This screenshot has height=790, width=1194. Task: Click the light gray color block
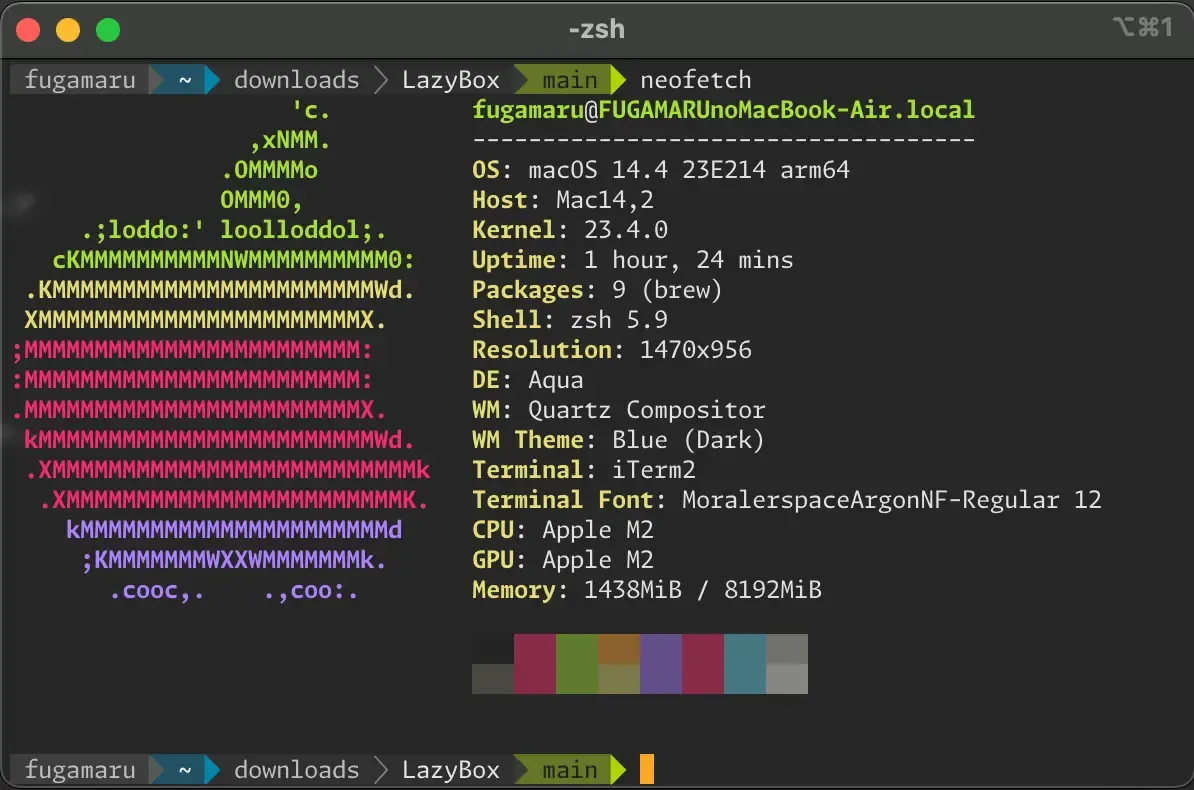(787, 679)
